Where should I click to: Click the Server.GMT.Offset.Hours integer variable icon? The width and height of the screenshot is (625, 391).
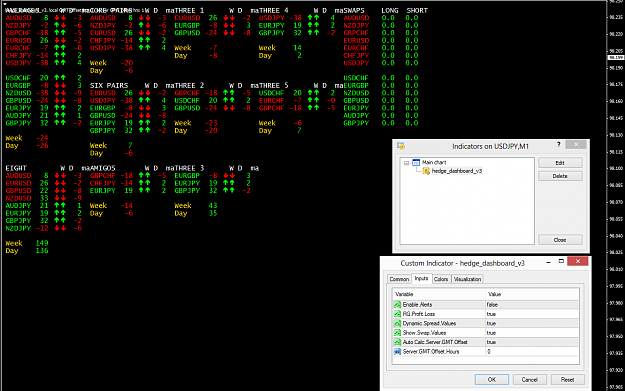click(397, 352)
